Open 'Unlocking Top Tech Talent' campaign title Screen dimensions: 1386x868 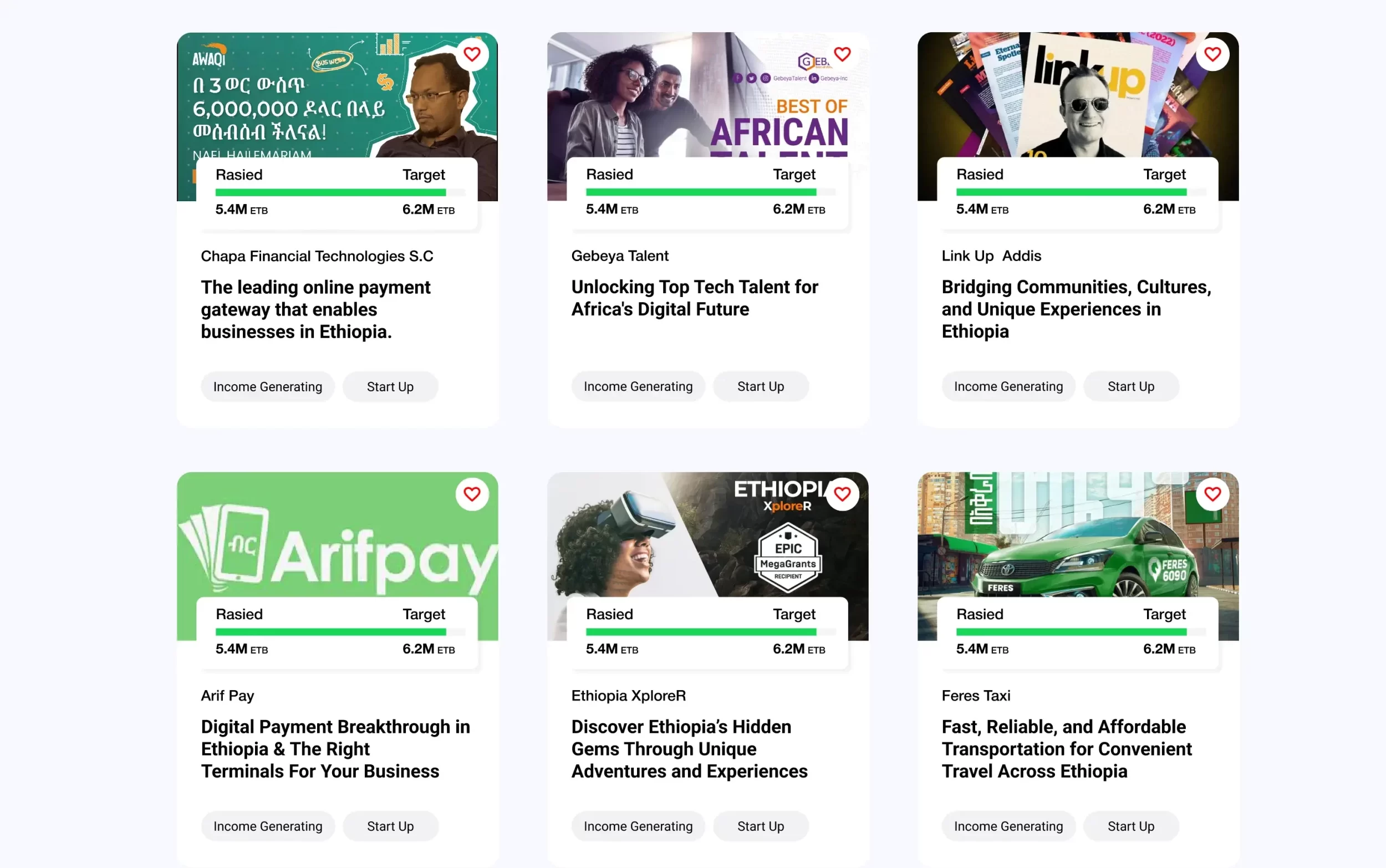(694, 298)
